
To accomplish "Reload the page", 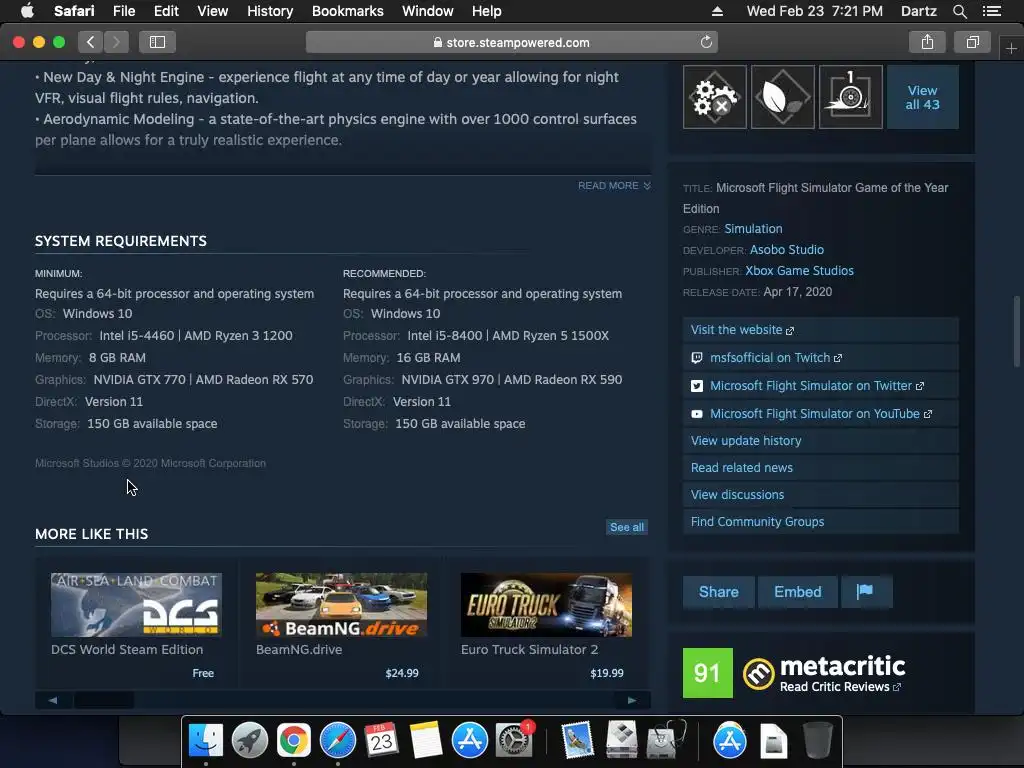I will [x=706, y=42].
